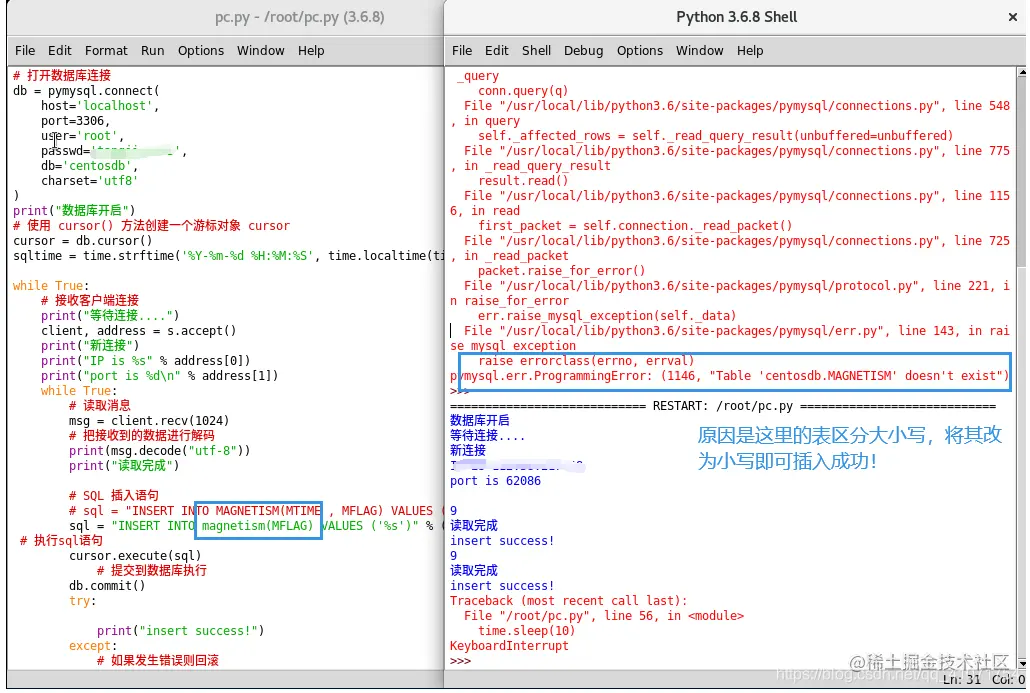Screen dimensions: 1030x693
Task: Open the Run menu in editor window
Action: coord(152,51)
